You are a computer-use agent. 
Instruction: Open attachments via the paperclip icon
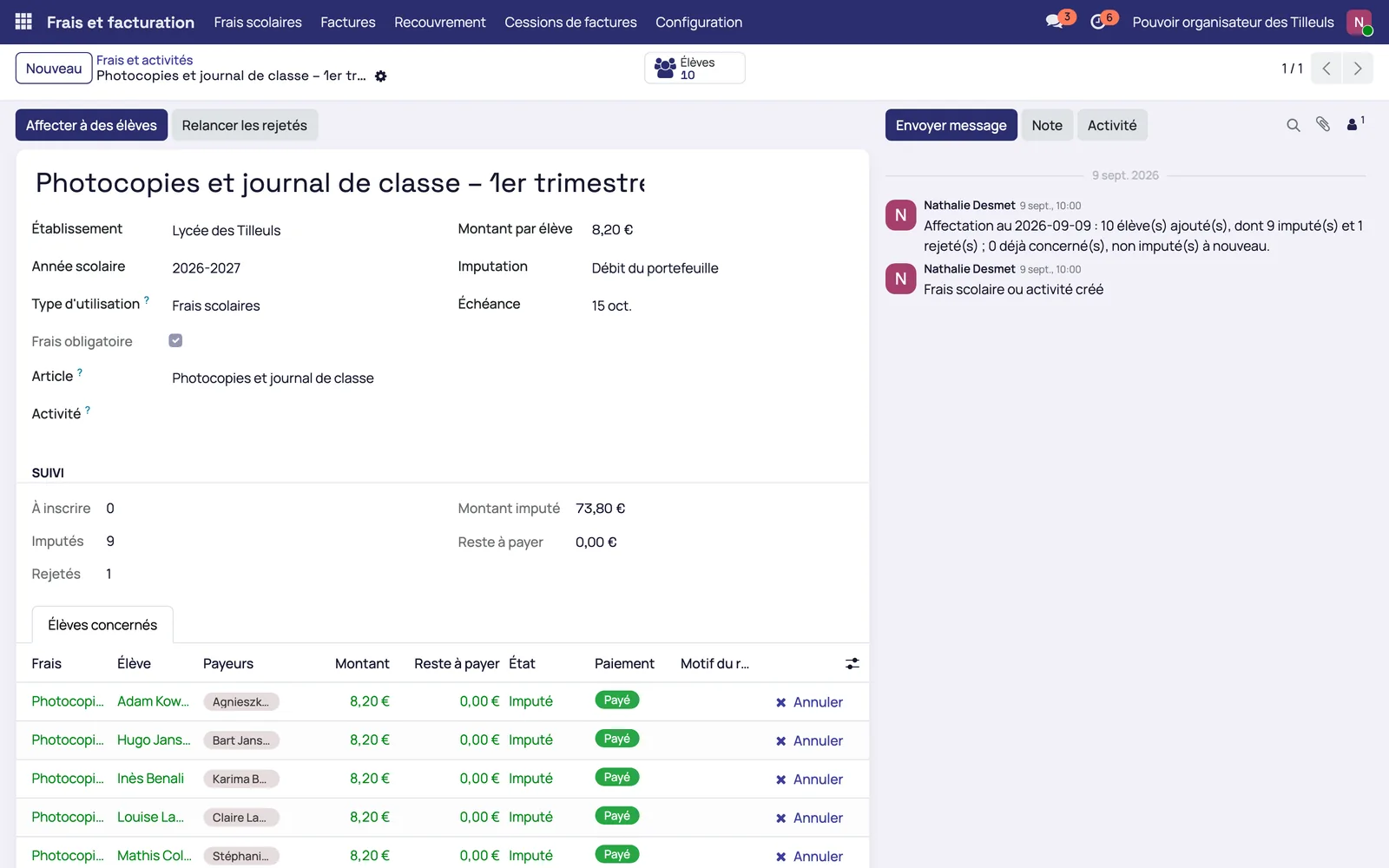point(1323,125)
